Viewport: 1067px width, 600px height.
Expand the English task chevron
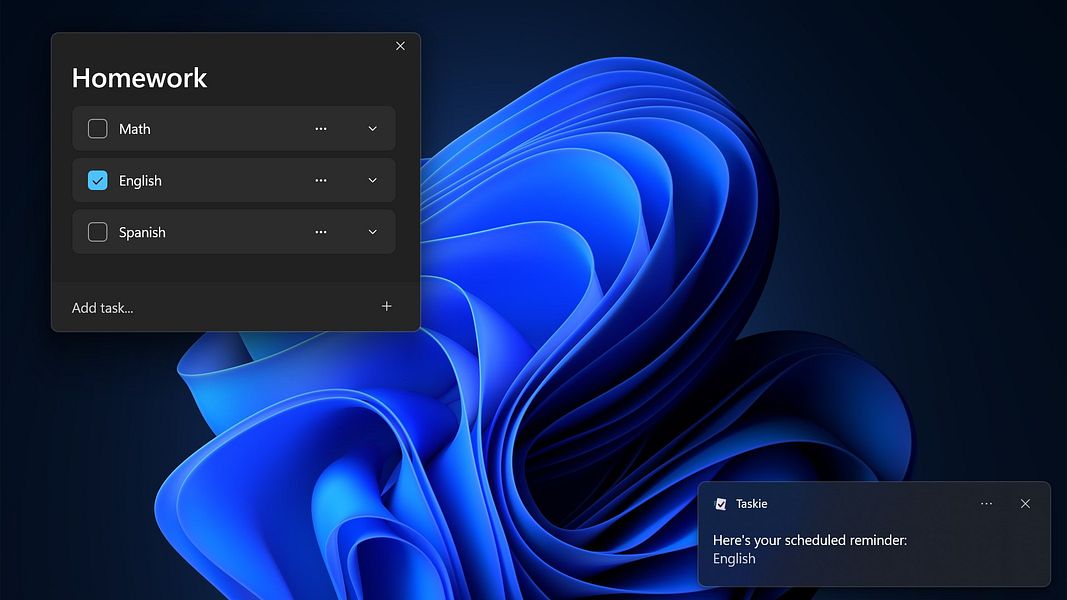point(372,180)
